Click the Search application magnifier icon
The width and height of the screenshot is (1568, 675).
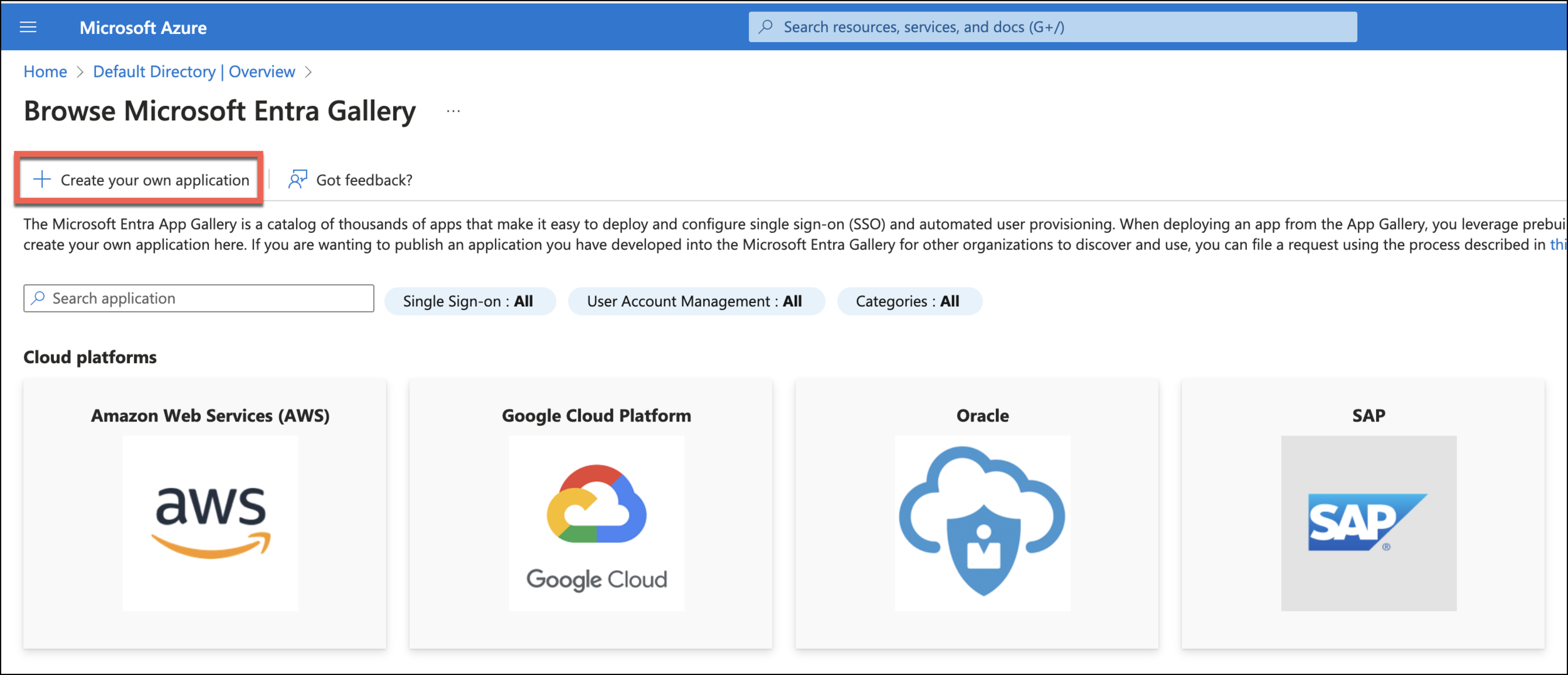coord(38,298)
